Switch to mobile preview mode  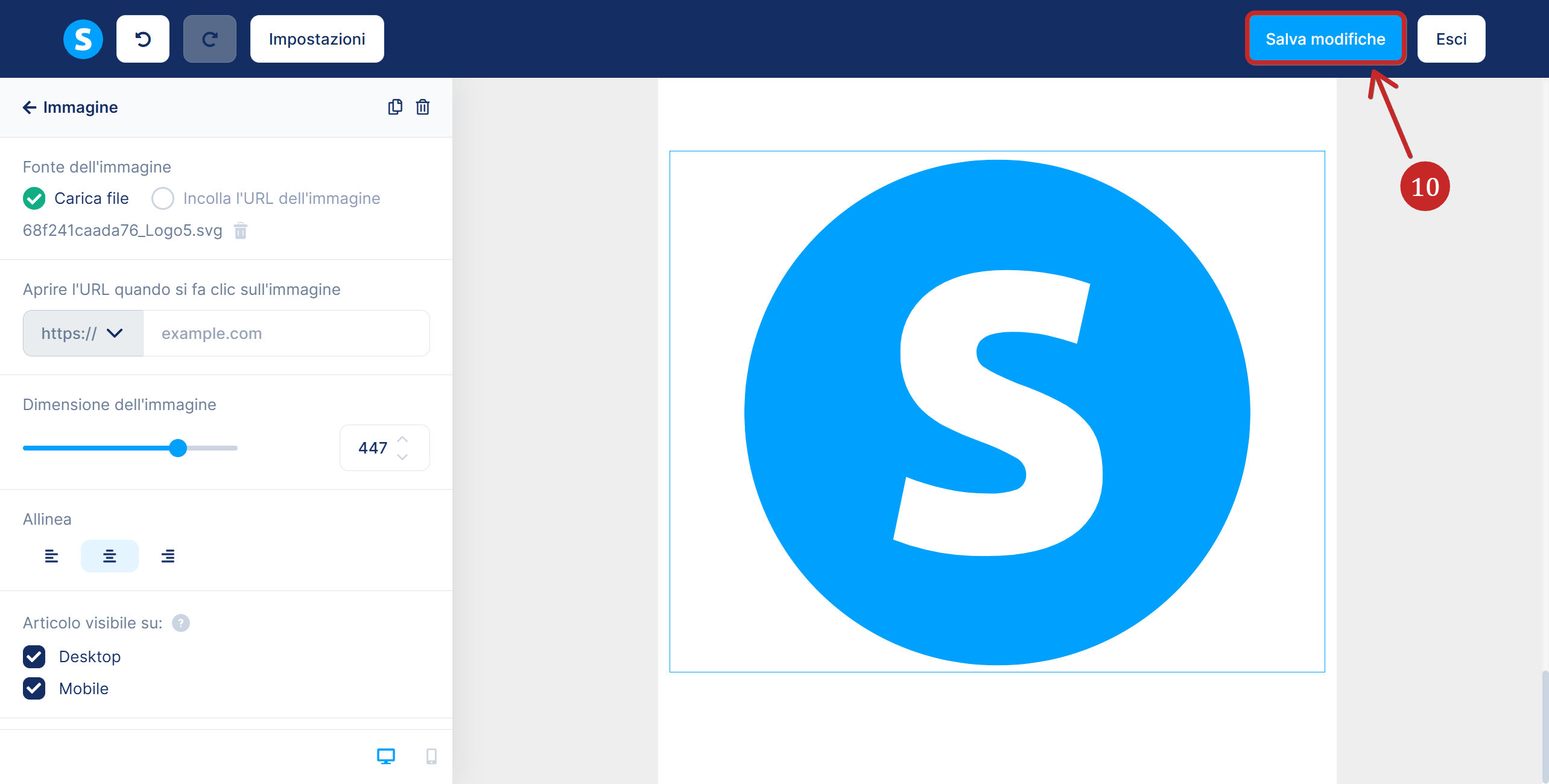click(431, 756)
